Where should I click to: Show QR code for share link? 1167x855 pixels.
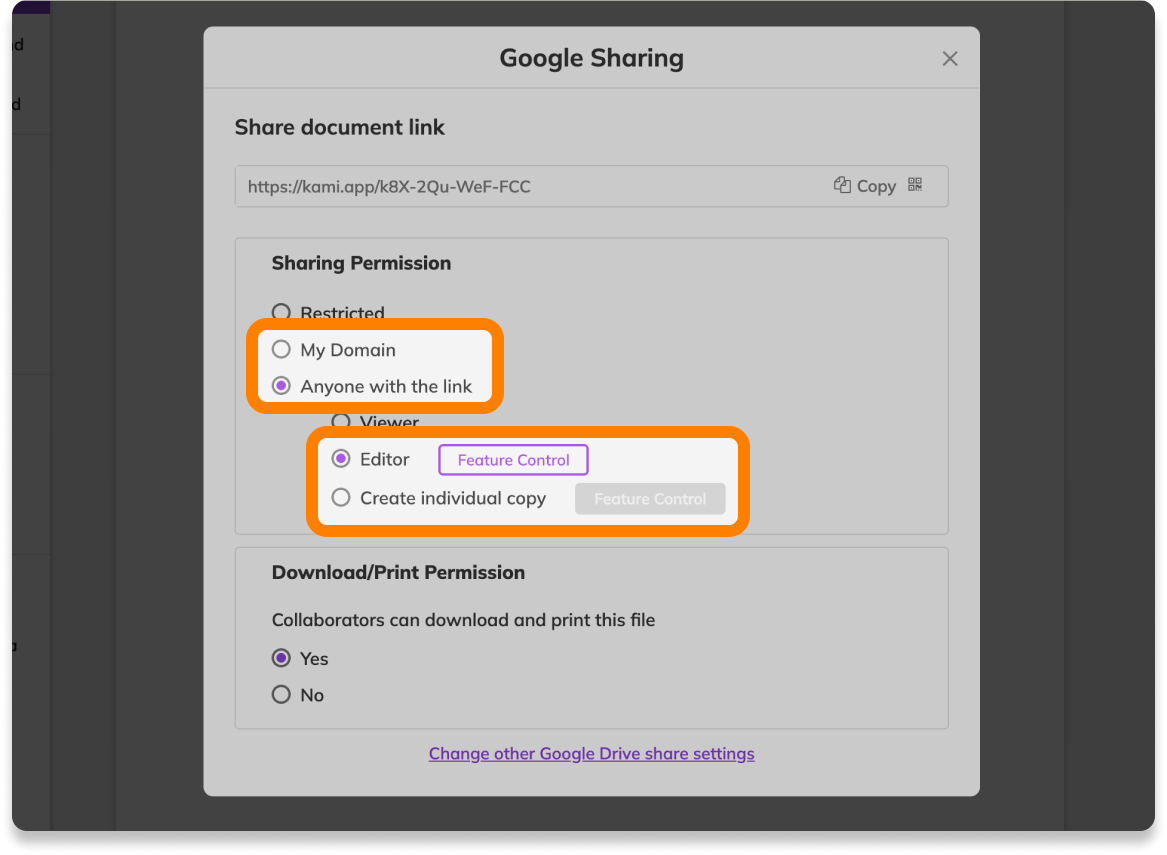click(915, 185)
